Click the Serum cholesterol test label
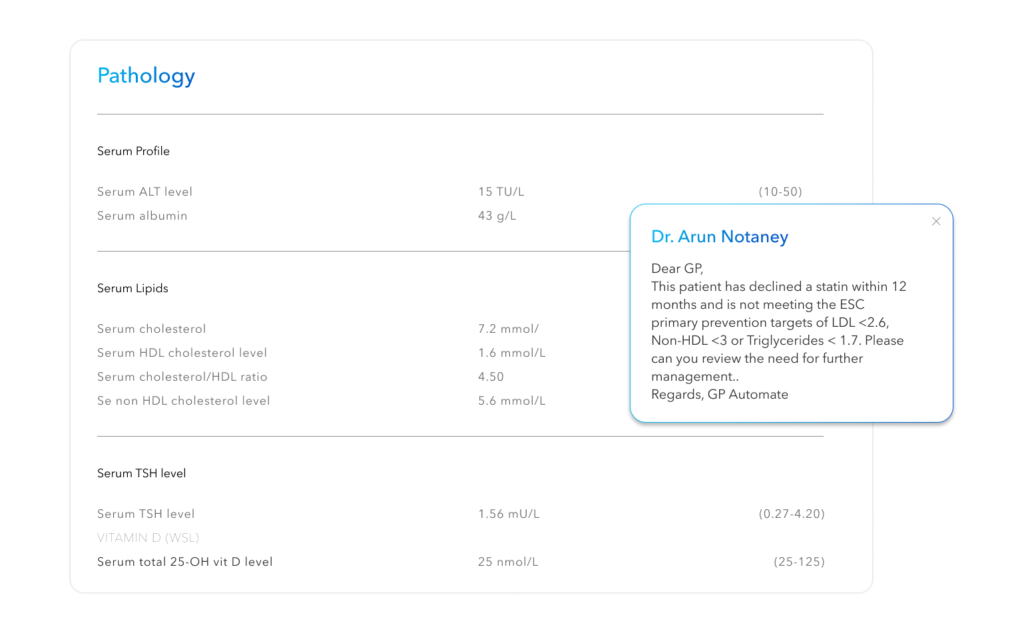 [x=151, y=329]
